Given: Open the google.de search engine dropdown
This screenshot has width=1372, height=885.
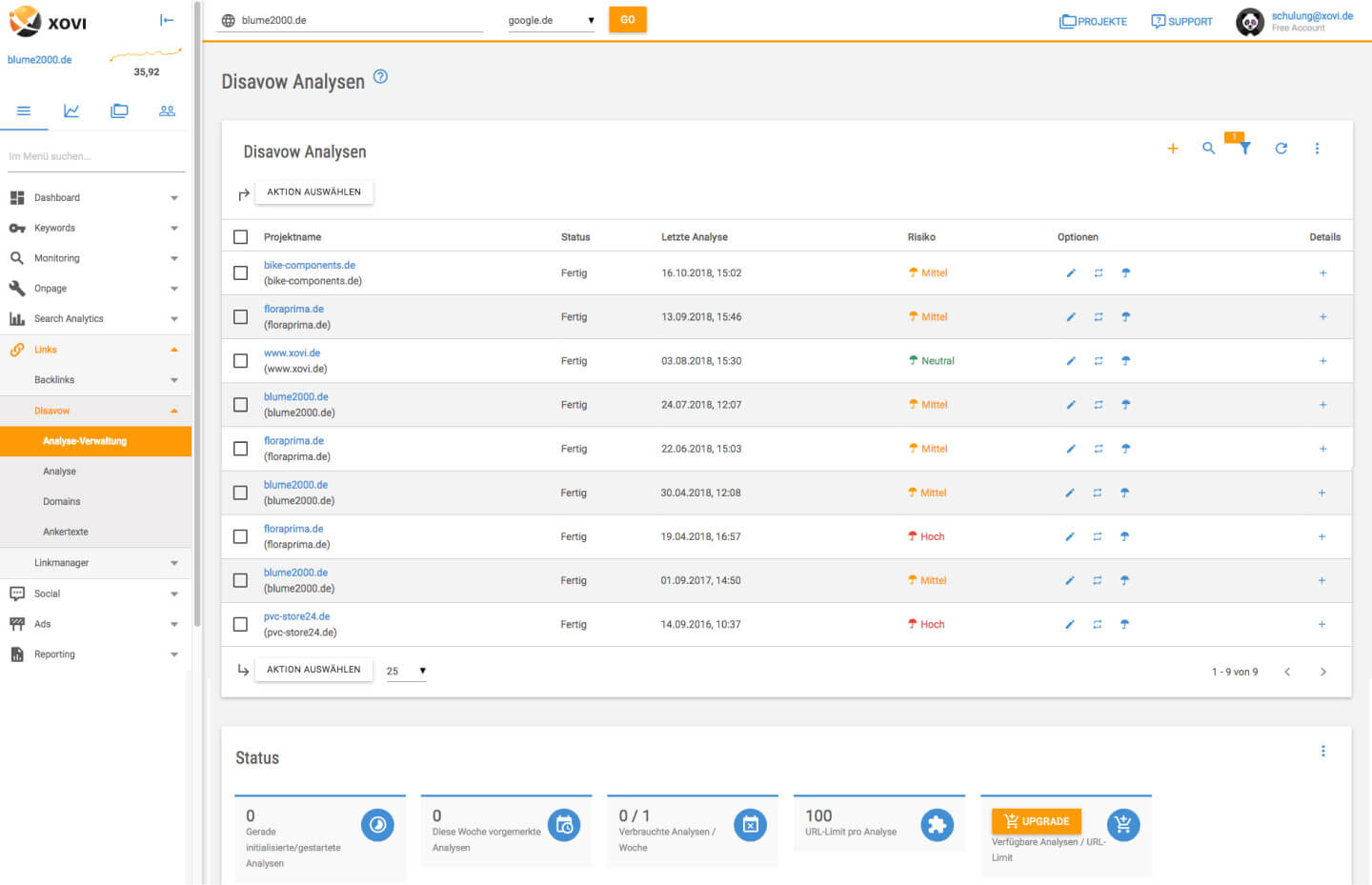Looking at the screenshot, I should pos(551,20).
